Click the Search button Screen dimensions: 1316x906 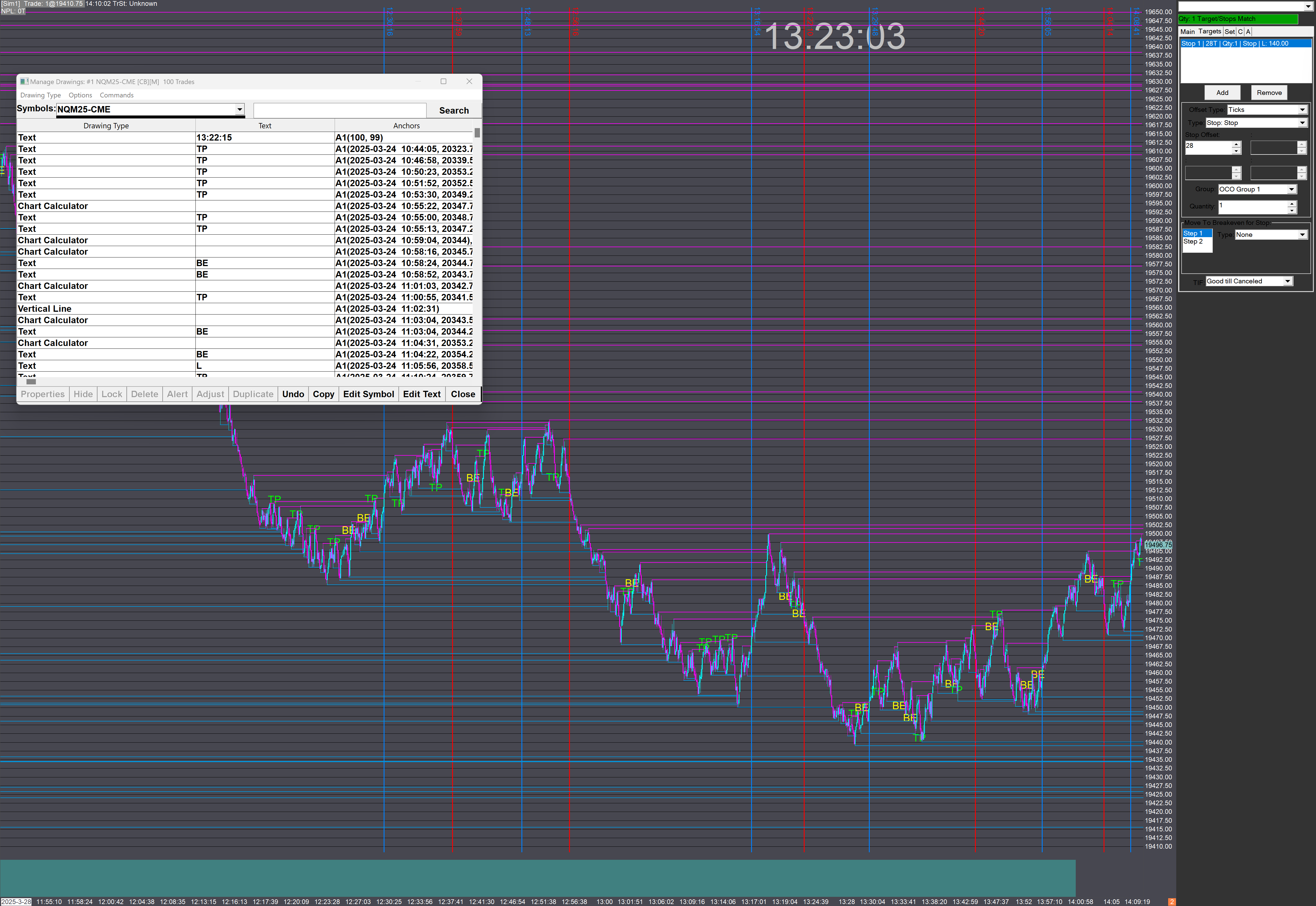(454, 110)
